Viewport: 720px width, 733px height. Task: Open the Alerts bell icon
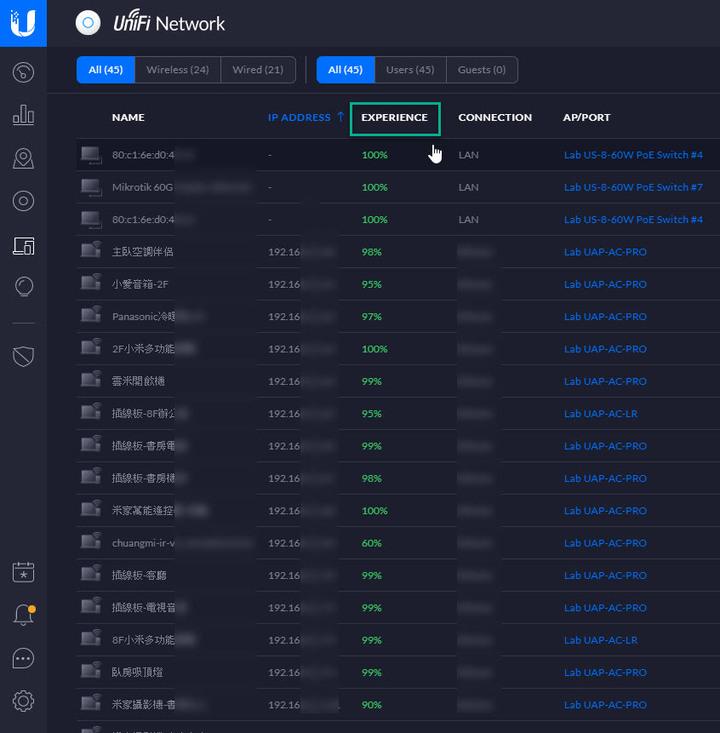click(23, 615)
